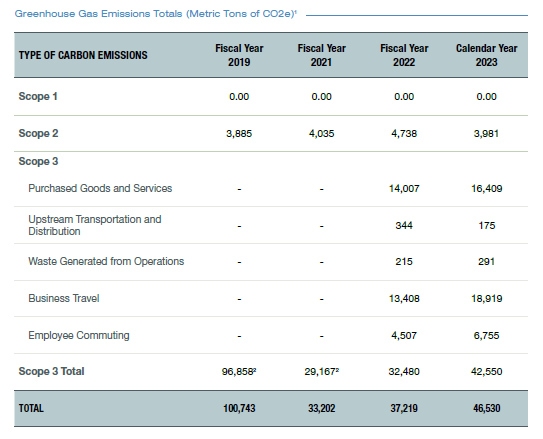Click the Fiscal Year 2019 column header
This screenshot has width=543, height=439.
[x=239, y=55]
